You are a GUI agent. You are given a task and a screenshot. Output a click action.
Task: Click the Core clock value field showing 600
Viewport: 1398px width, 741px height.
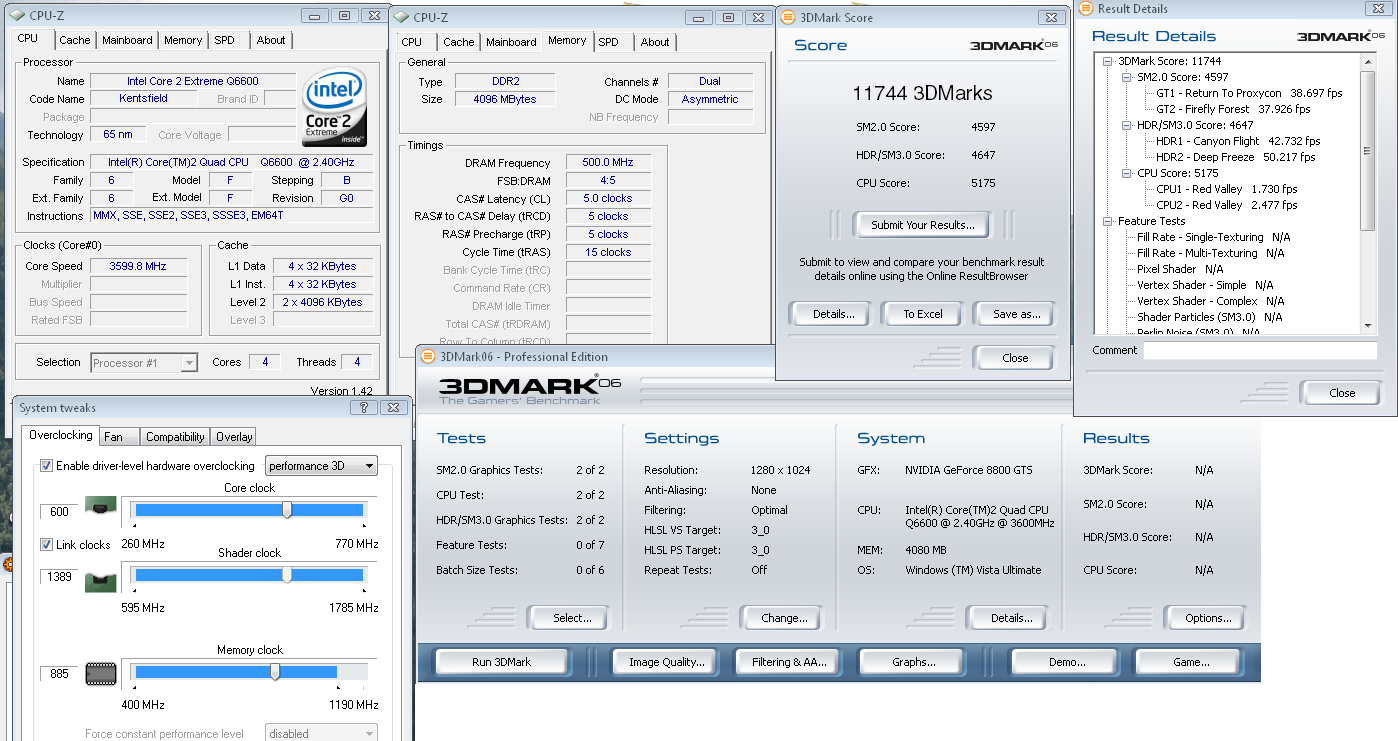(x=59, y=512)
